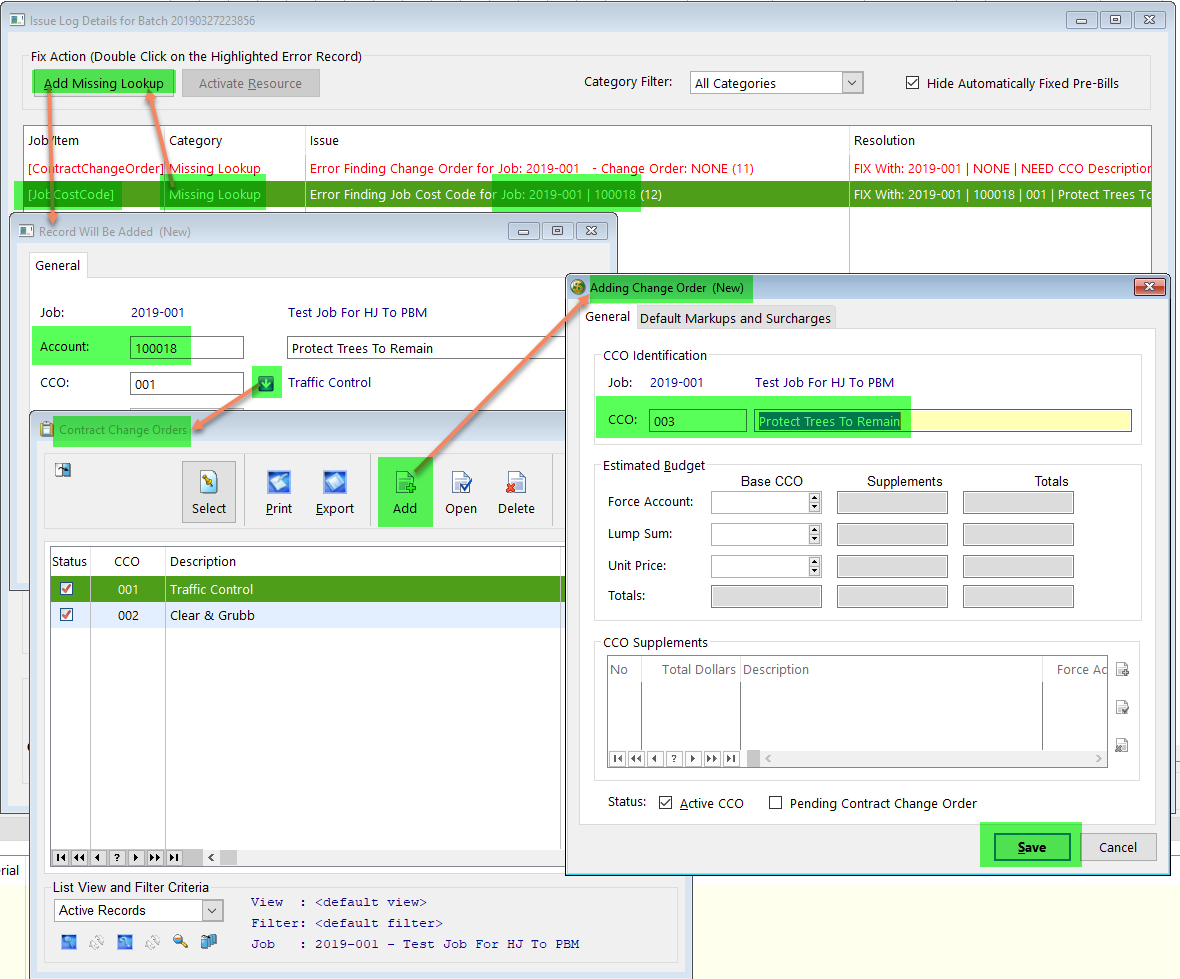Go to previous record in CCO Supplements grid
This screenshot has width=1180, height=979.
(655, 759)
